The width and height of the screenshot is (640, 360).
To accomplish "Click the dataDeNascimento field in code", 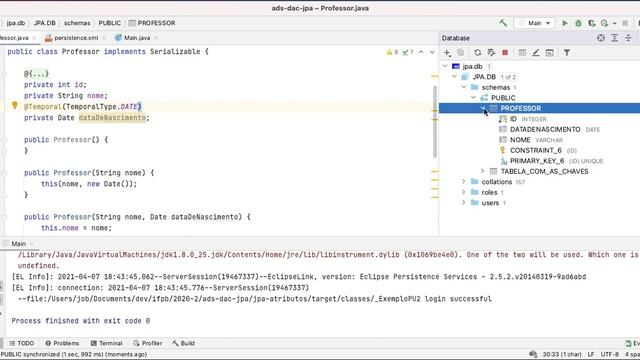I will point(112,118).
